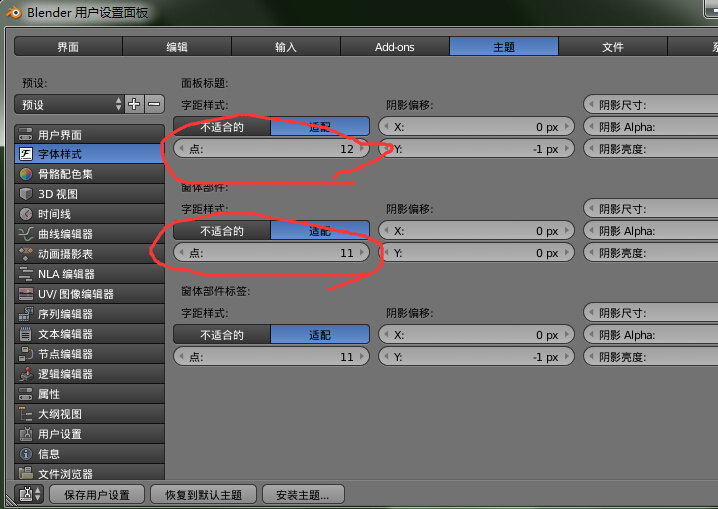The width and height of the screenshot is (718, 509).
Task: Open the Add-ons tab
Action: [x=395, y=47]
